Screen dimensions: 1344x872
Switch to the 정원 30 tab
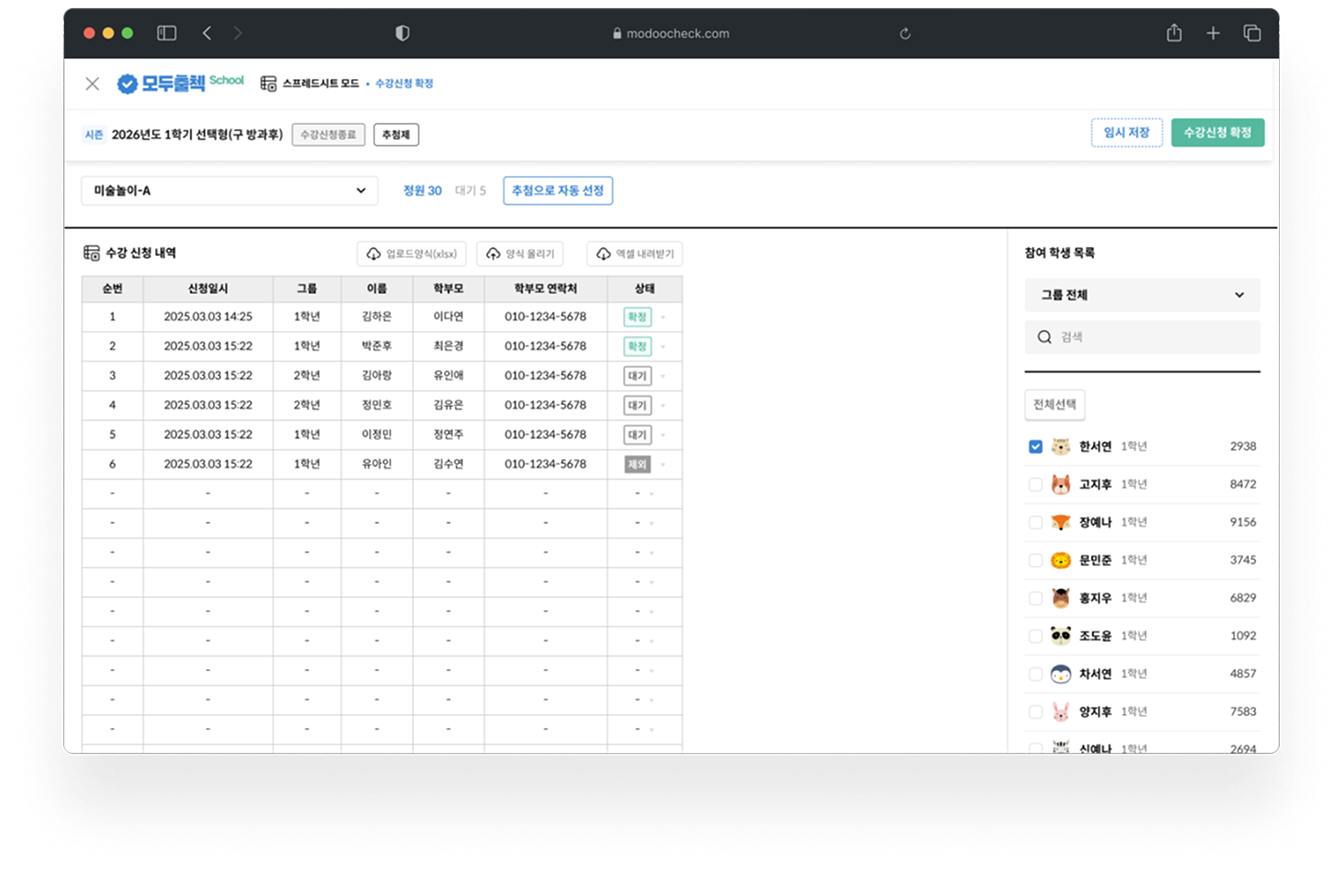422,191
